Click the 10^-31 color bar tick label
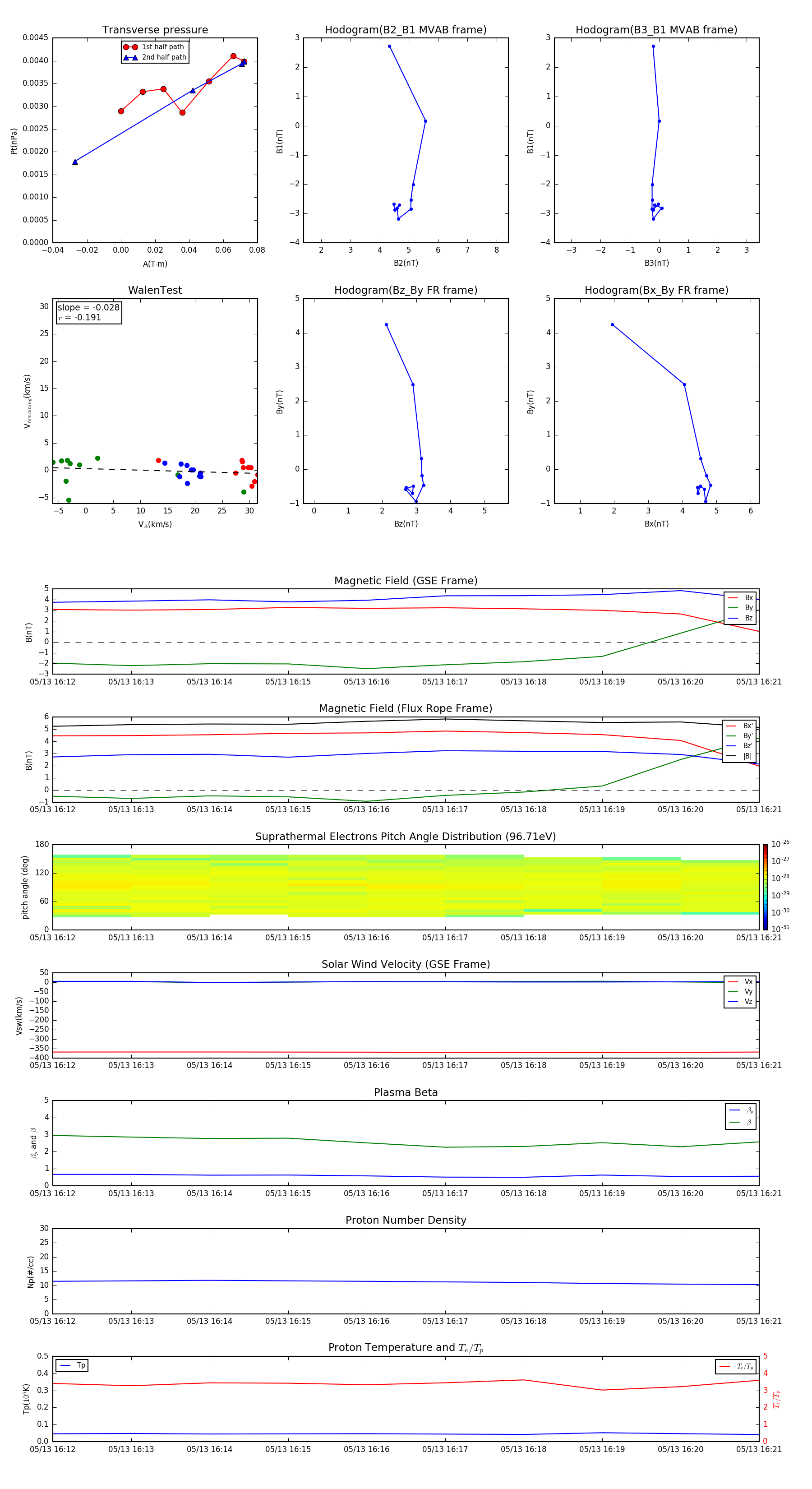Viewport: 812px width, 1489px height. pyautogui.click(x=780, y=929)
